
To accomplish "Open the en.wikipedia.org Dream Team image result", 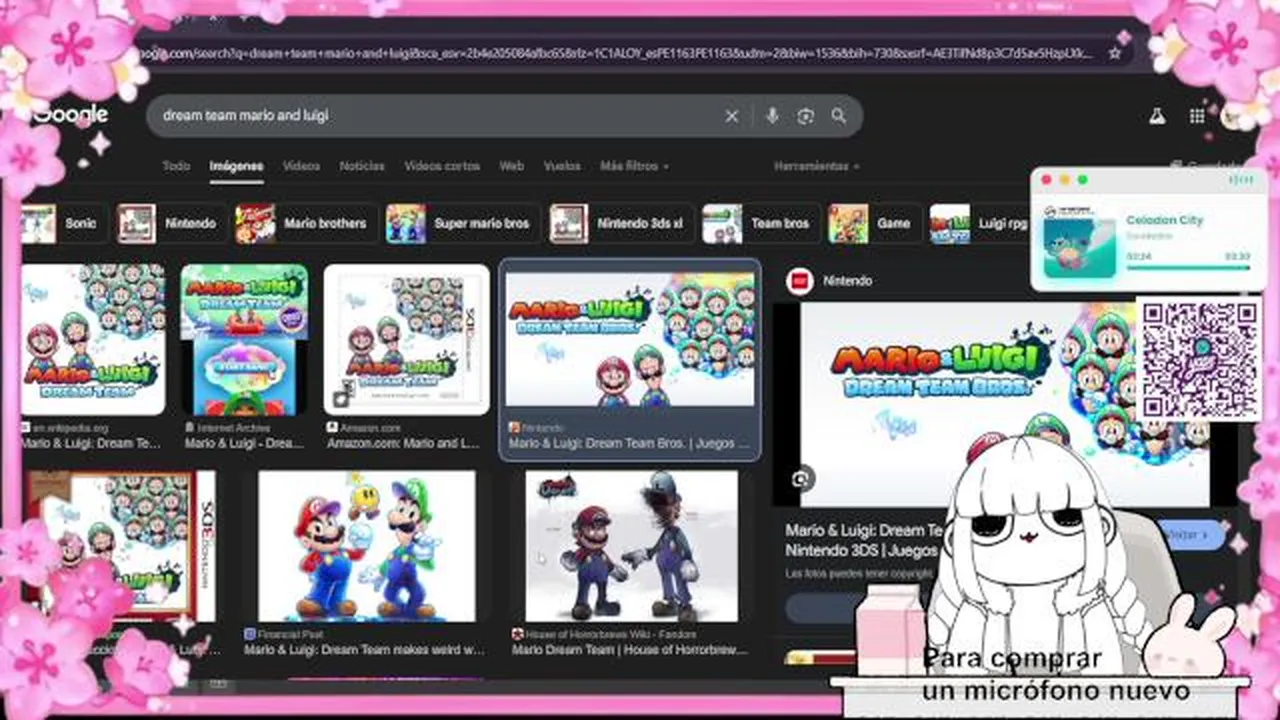I will tap(93, 340).
